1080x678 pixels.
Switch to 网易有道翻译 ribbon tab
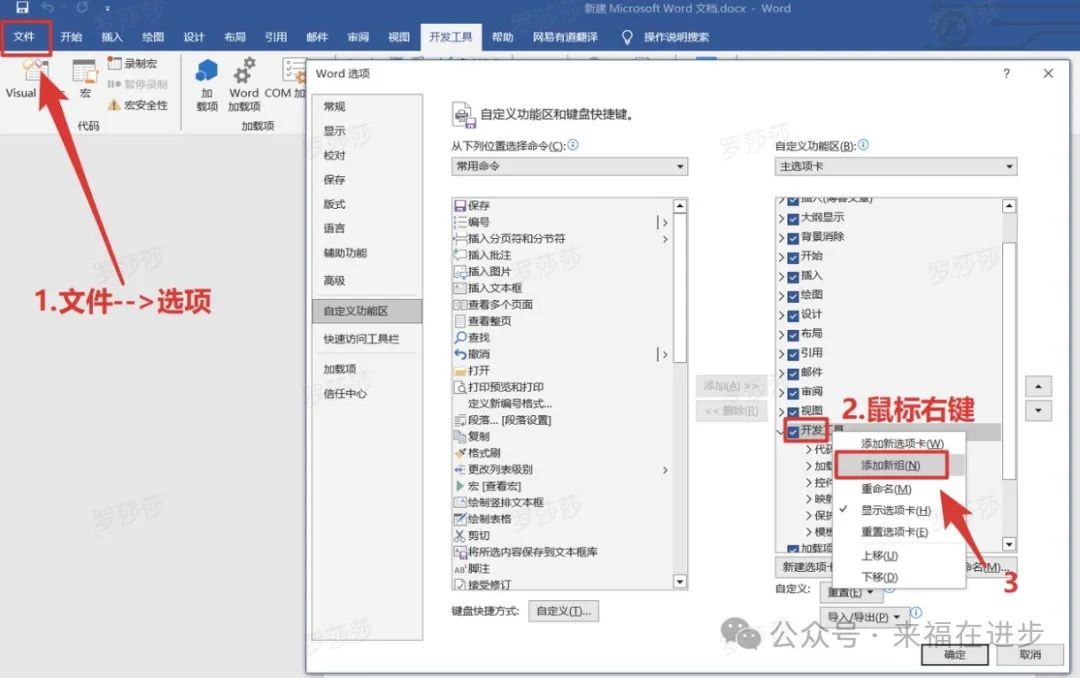click(565, 37)
